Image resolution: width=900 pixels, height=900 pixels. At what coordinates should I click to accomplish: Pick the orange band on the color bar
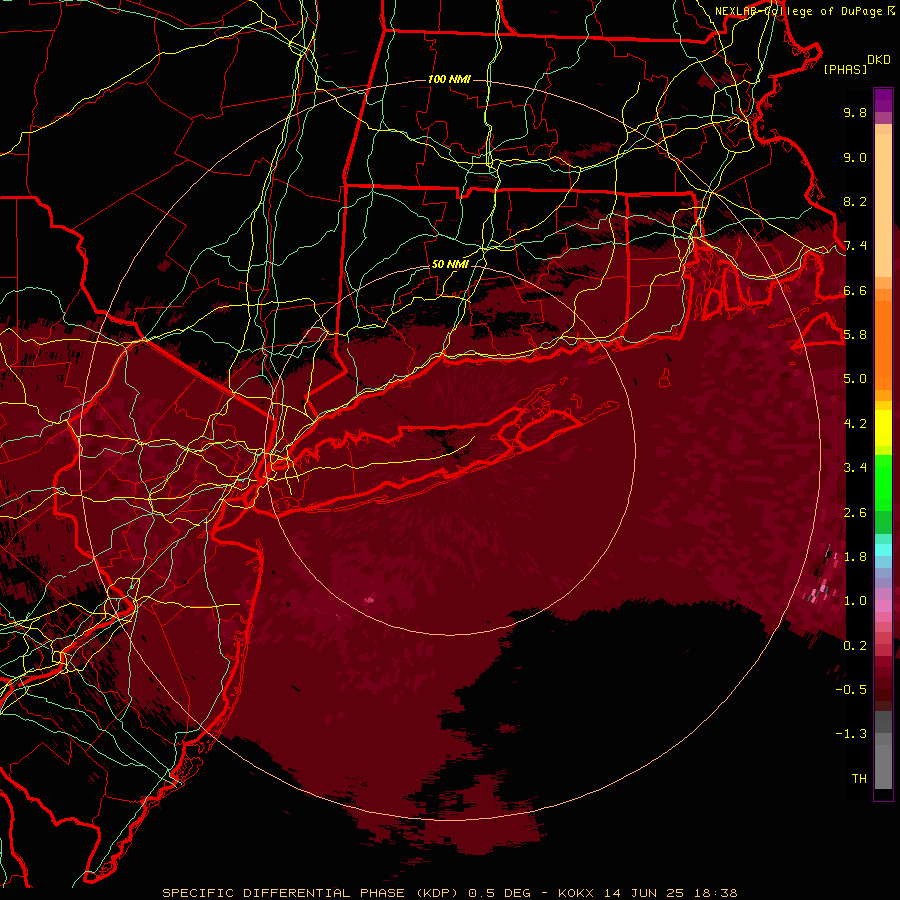click(x=883, y=344)
